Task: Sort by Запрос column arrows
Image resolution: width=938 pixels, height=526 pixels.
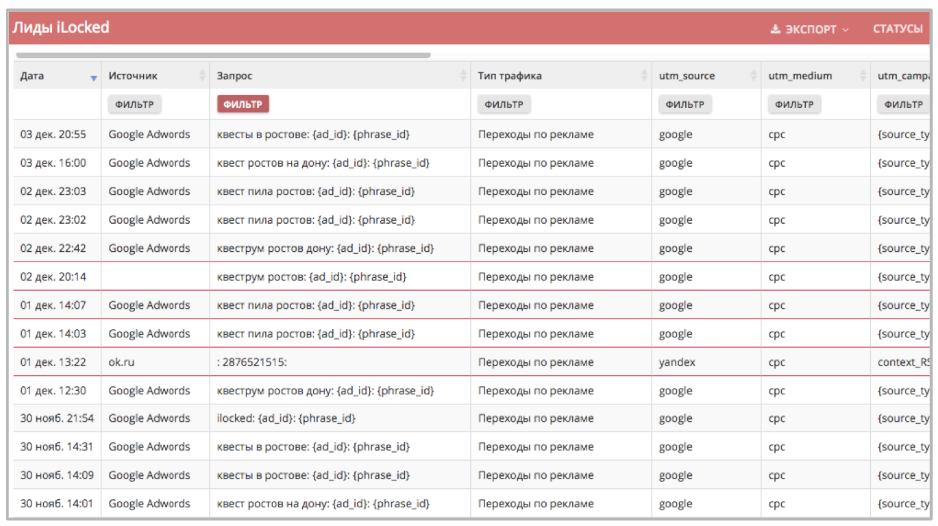Action: [463, 75]
